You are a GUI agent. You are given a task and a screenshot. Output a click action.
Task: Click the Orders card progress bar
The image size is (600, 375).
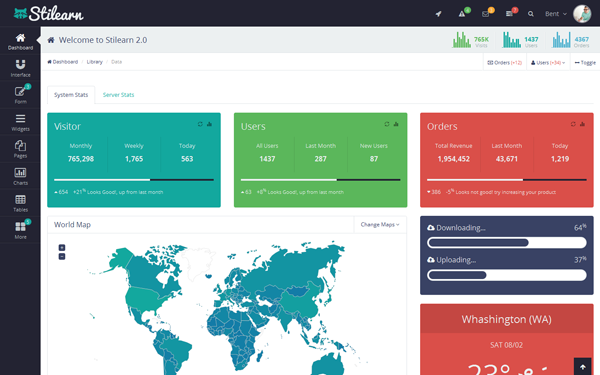pyautogui.click(x=507, y=179)
